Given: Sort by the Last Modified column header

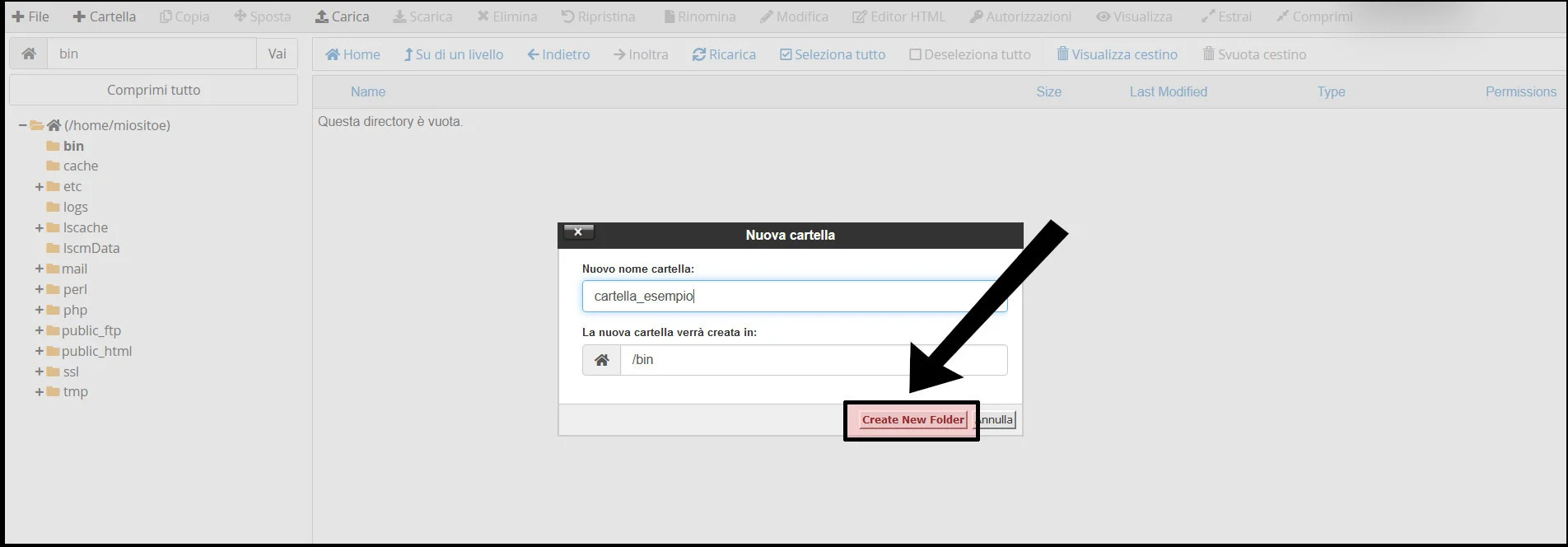Looking at the screenshot, I should [x=1169, y=91].
